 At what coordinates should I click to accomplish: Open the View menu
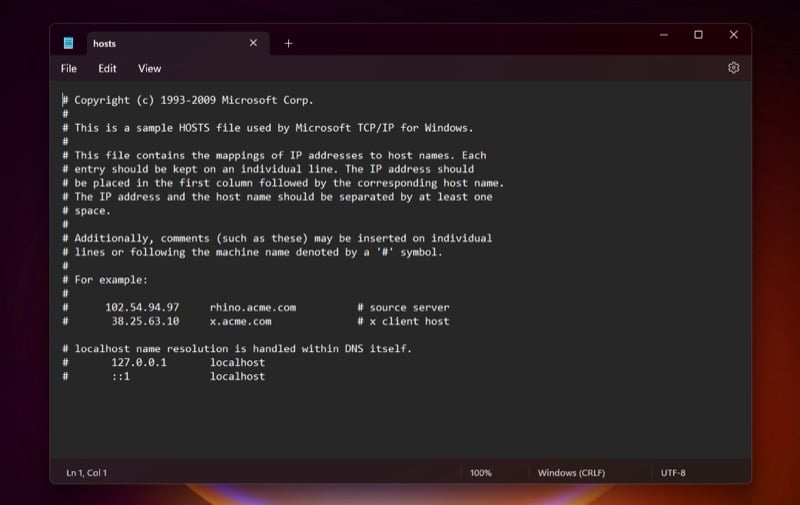point(149,68)
